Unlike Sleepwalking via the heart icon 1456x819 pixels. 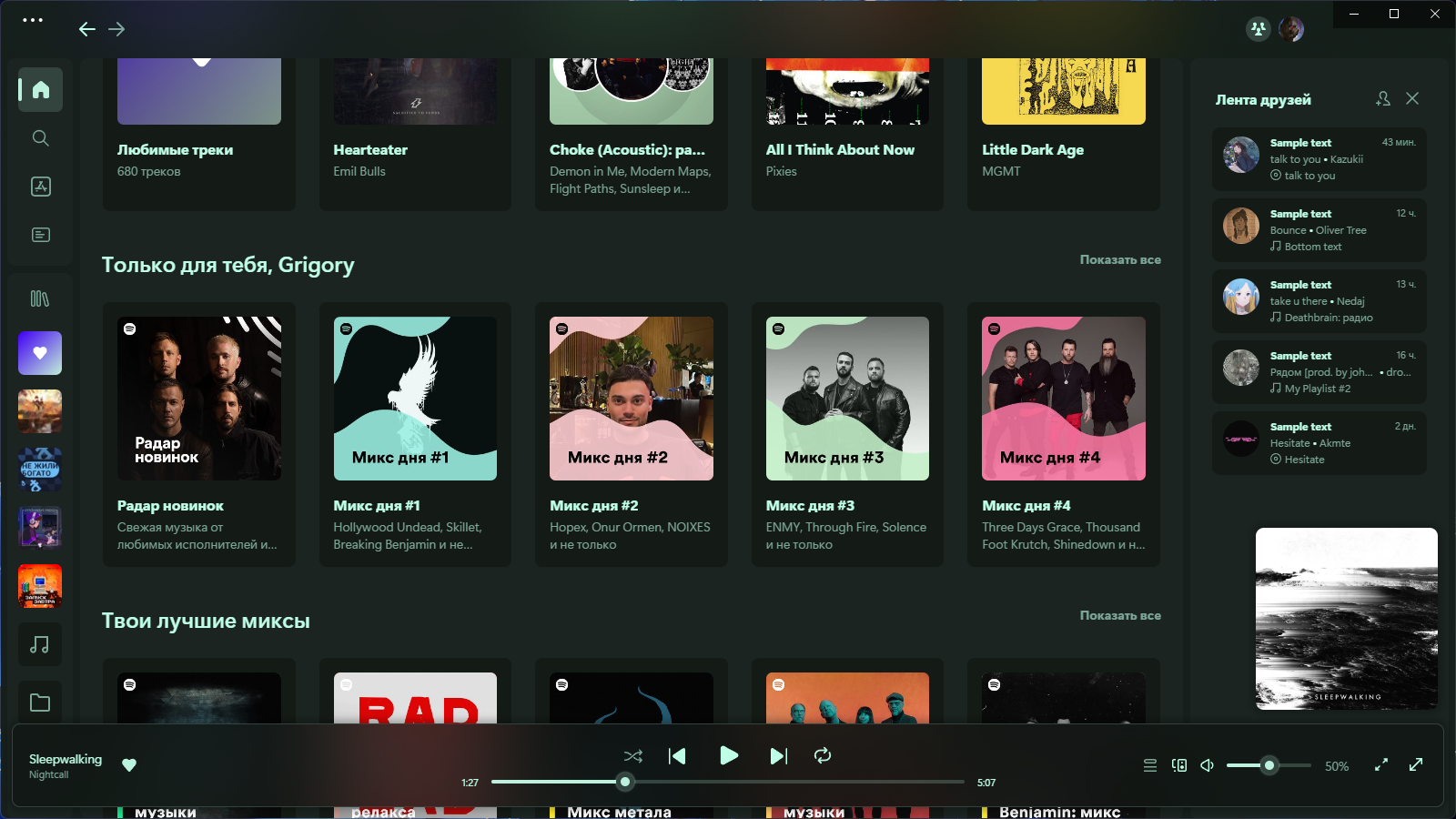click(129, 765)
